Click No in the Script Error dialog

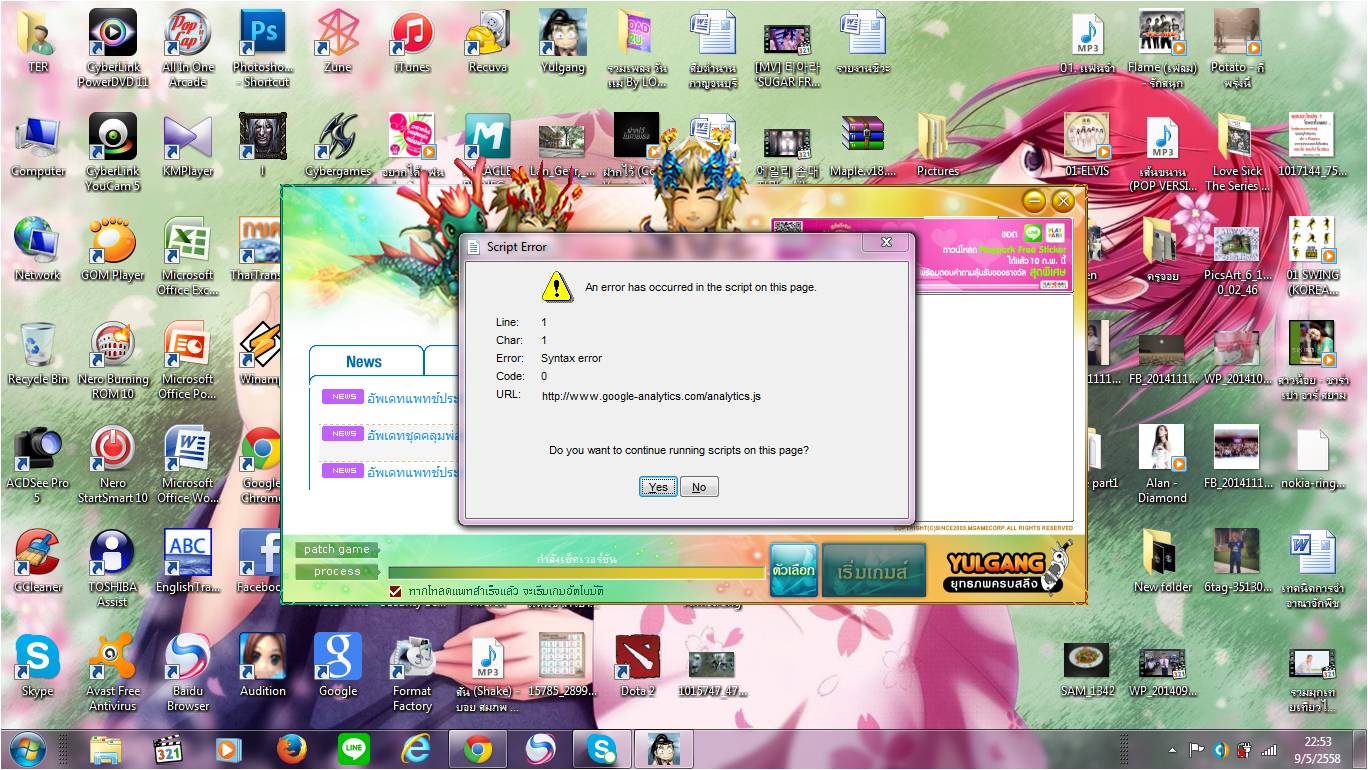pyautogui.click(x=699, y=487)
